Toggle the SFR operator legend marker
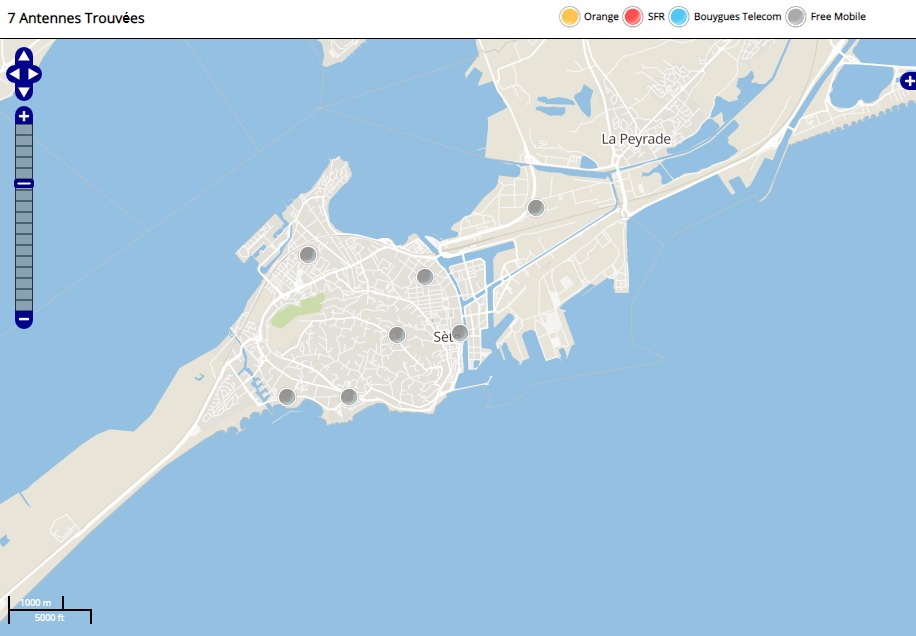916x636 pixels. 633,17
